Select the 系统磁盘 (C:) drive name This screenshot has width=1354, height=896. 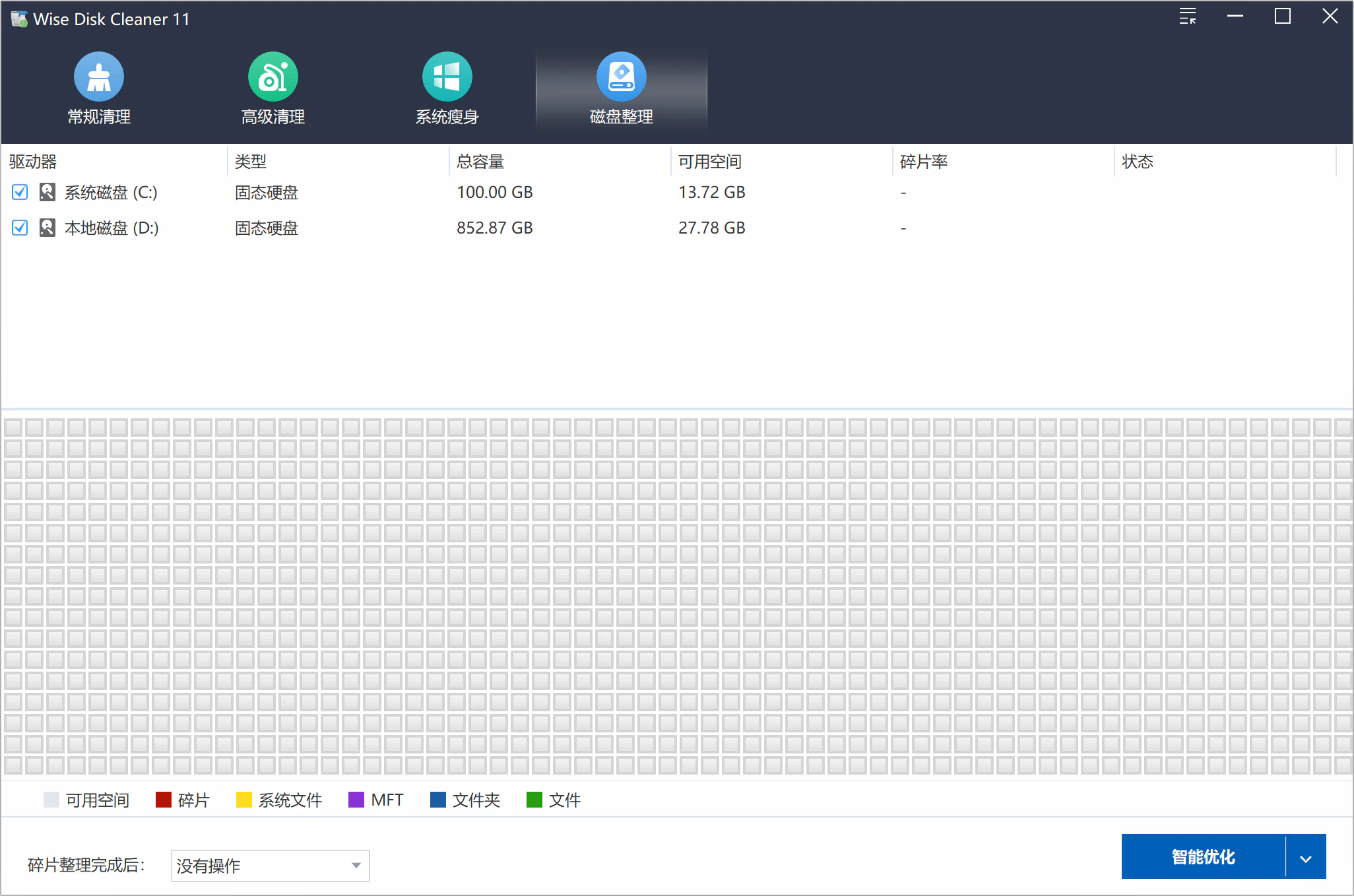click(111, 192)
